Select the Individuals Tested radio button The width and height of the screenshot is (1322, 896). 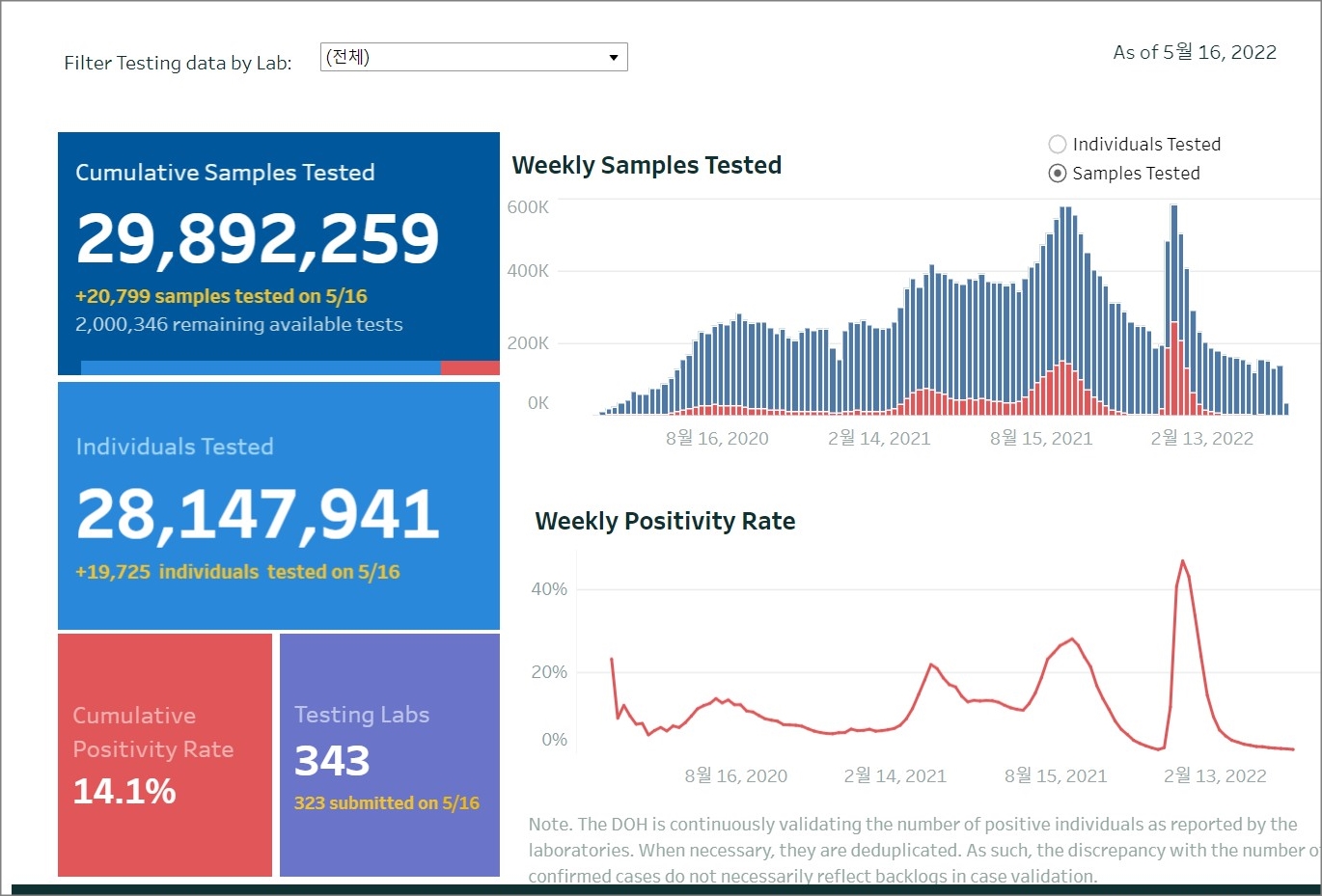pyautogui.click(x=1058, y=145)
